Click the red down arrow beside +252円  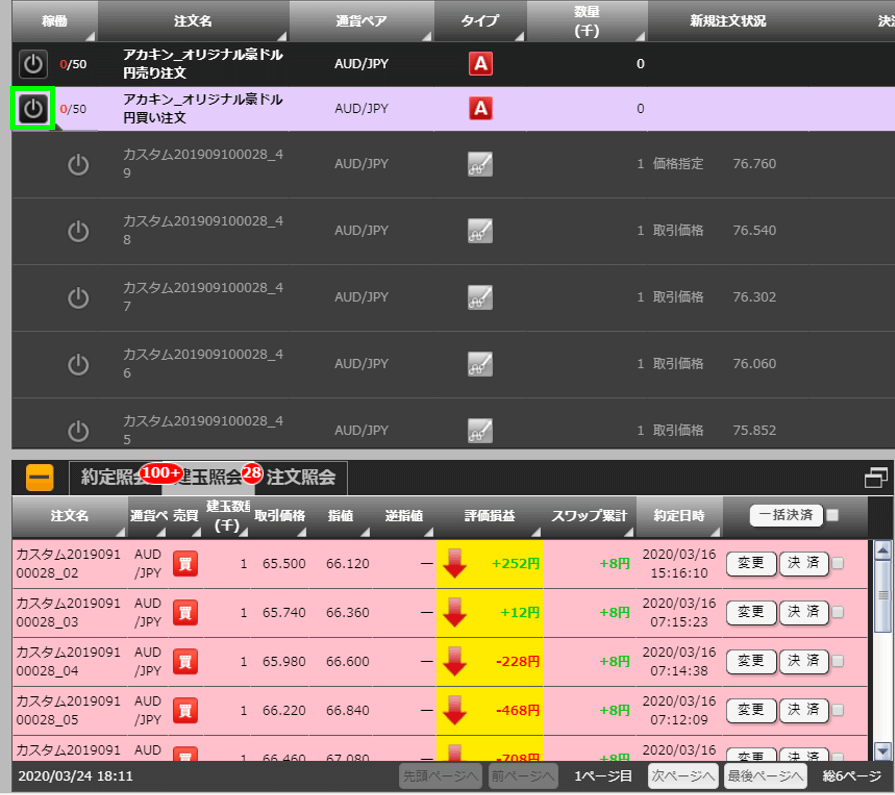click(x=455, y=564)
